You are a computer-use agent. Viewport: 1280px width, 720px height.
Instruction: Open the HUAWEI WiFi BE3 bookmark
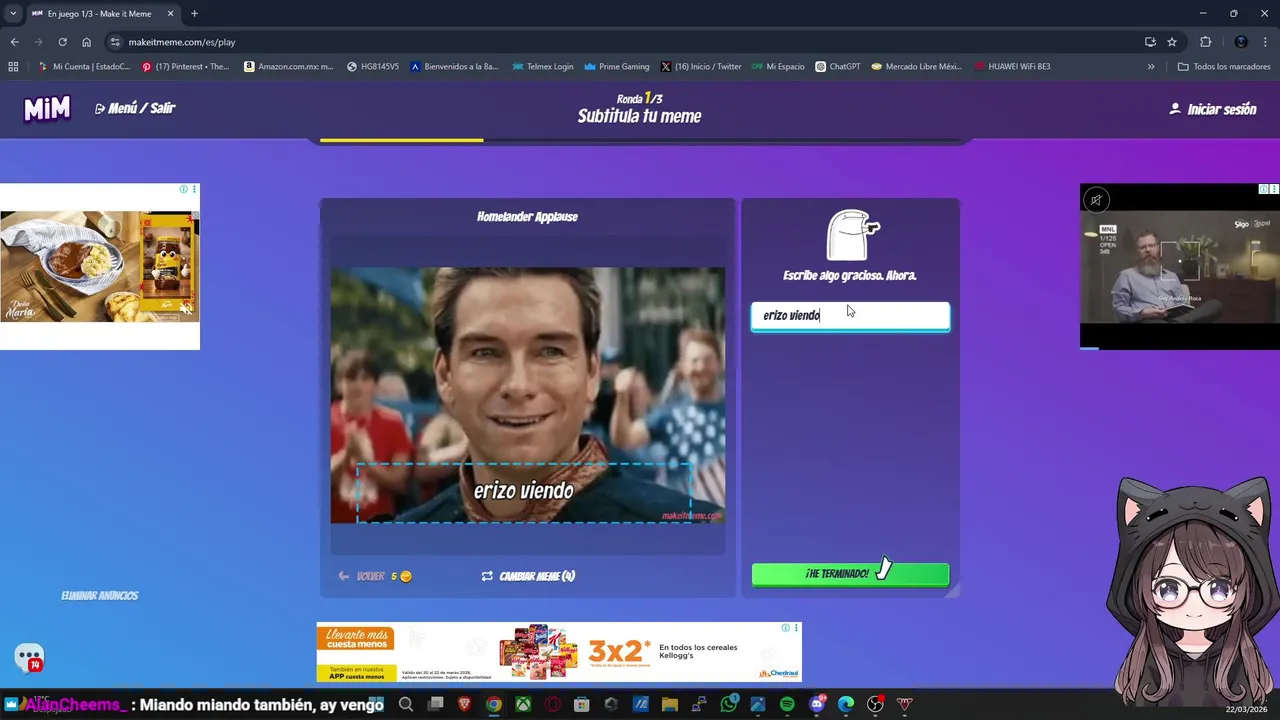[x=1012, y=67]
